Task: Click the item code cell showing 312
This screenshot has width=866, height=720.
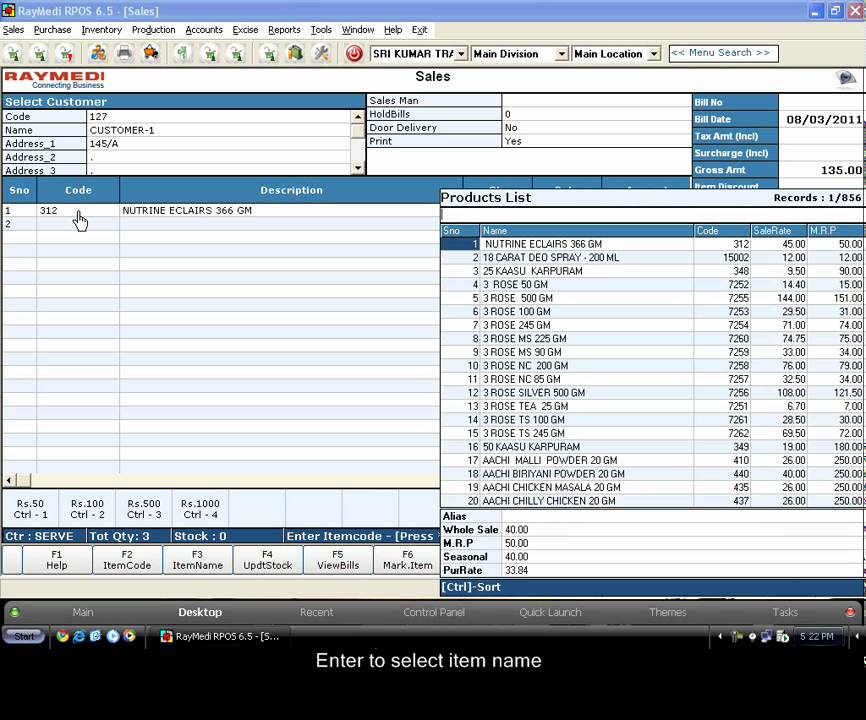Action: point(78,210)
